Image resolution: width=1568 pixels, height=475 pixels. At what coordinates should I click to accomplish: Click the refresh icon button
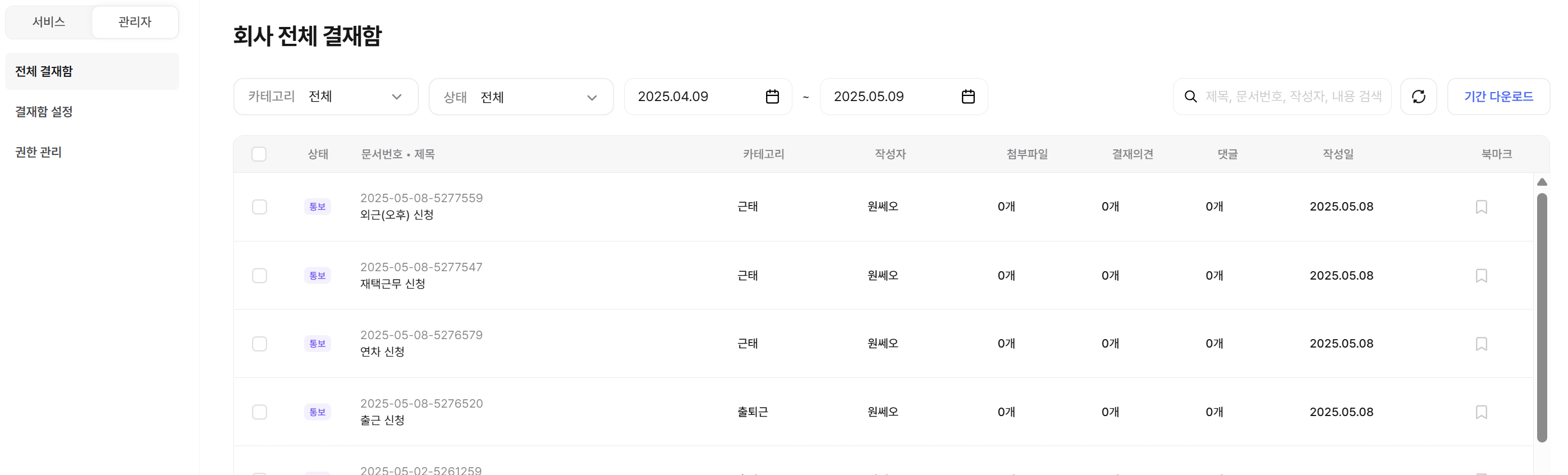pyautogui.click(x=1418, y=96)
